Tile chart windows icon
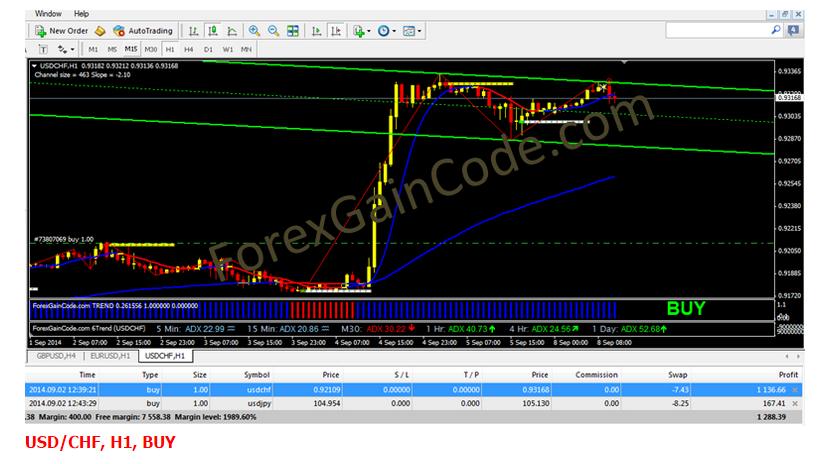 (292, 31)
